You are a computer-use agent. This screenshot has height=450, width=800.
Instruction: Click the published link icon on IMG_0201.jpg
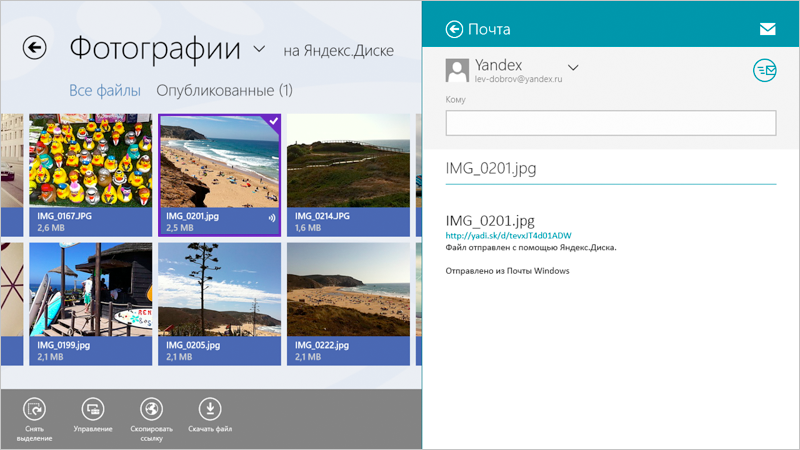pos(272,218)
